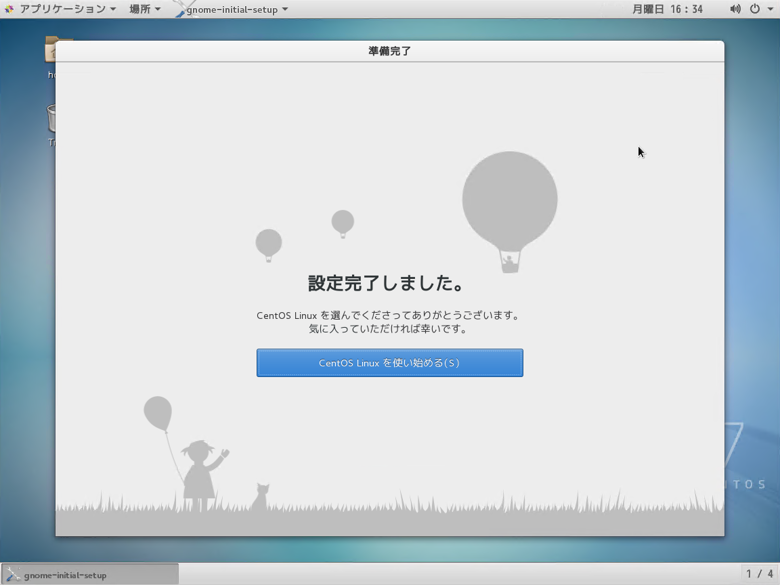Expand the system menu arrow beside power icon

(x=770, y=9)
